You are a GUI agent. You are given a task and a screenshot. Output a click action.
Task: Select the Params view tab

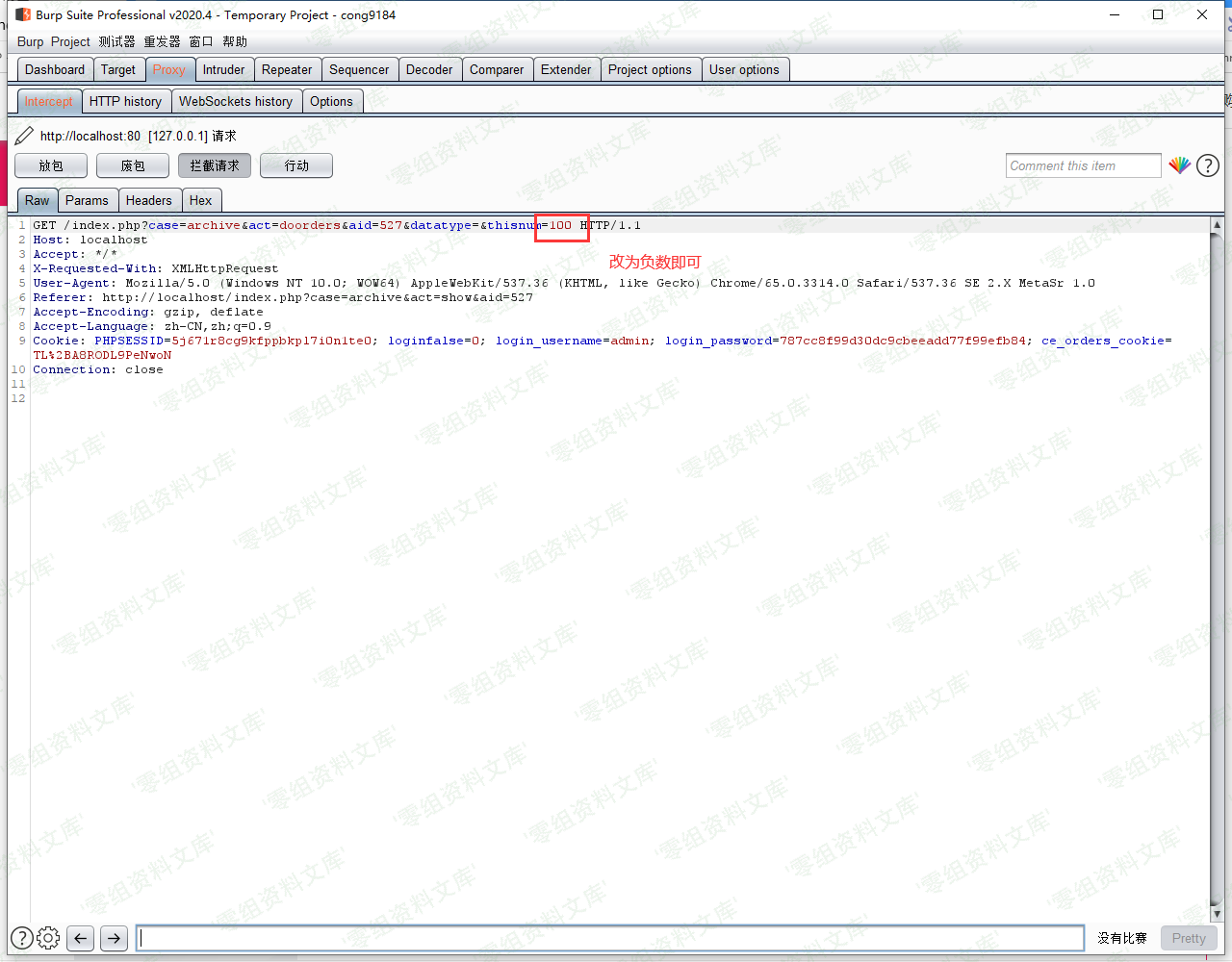(x=87, y=200)
